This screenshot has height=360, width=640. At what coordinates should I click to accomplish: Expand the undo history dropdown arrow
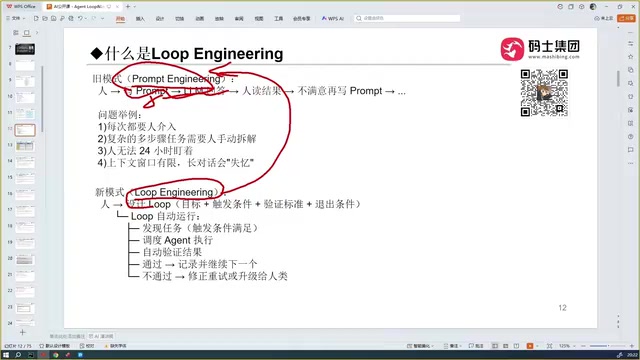pos(86,18)
